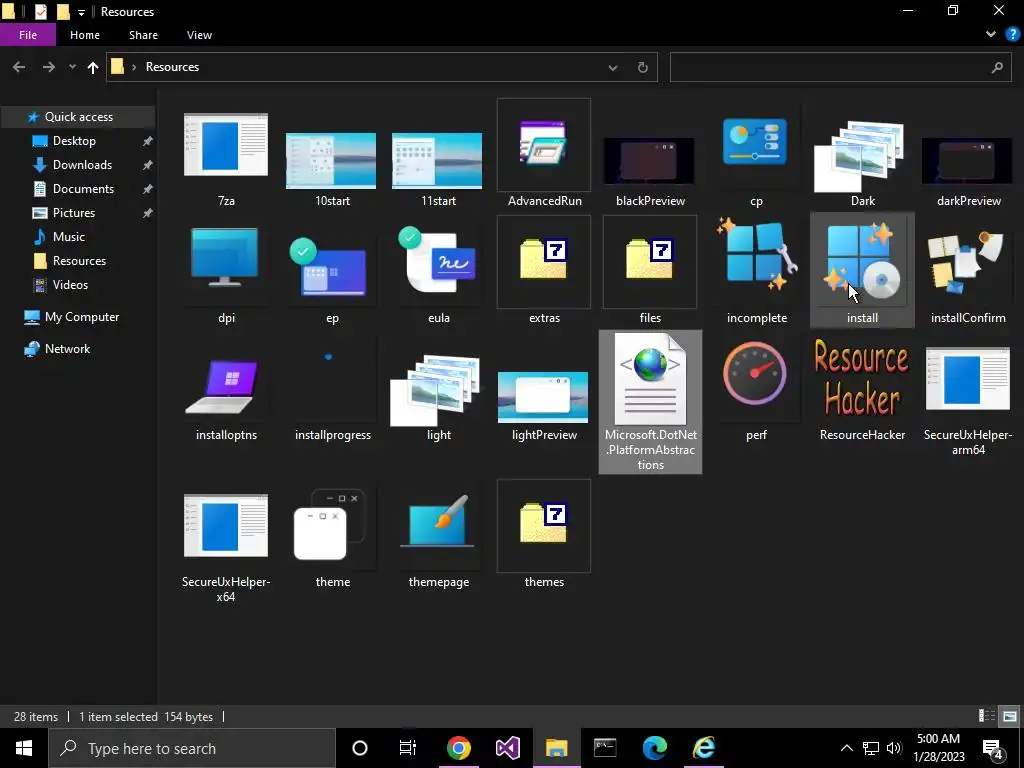Viewport: 1024px width, 768px height.
Task: Open the Windows Start menu
Action: coord(24,748)
